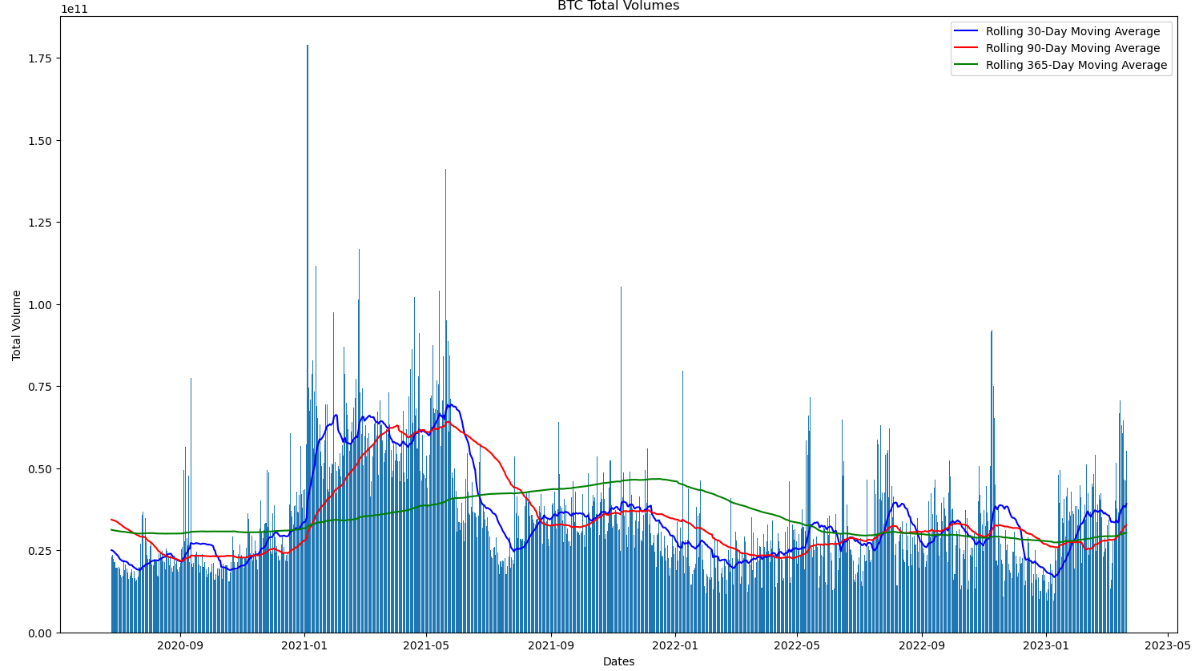Select the 2023-05 x-axis tick label
Image resolution: width=1198 pixels, height=671 pixels.
pyautogui.click(x=1167, y=645)
